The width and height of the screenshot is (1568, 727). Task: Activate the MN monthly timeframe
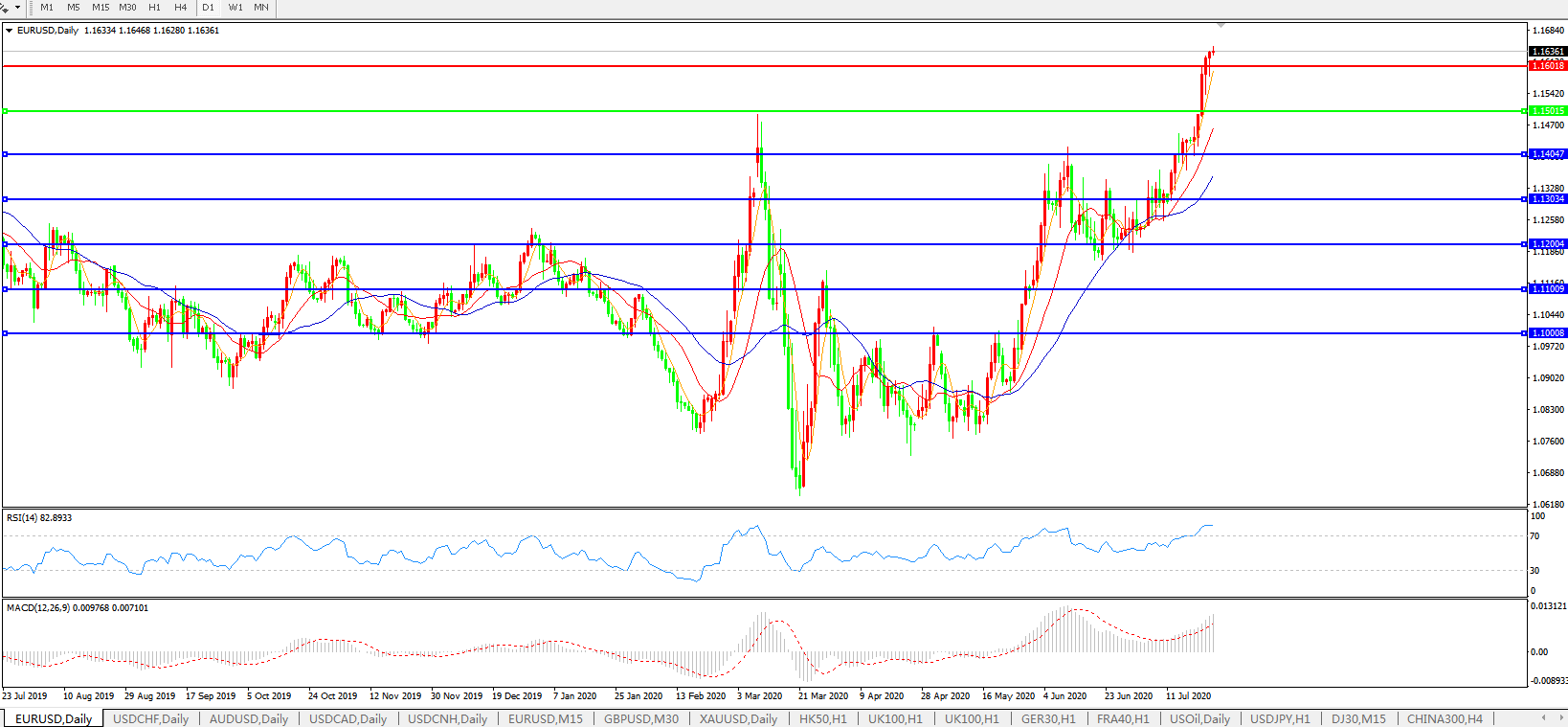point(261,8)
